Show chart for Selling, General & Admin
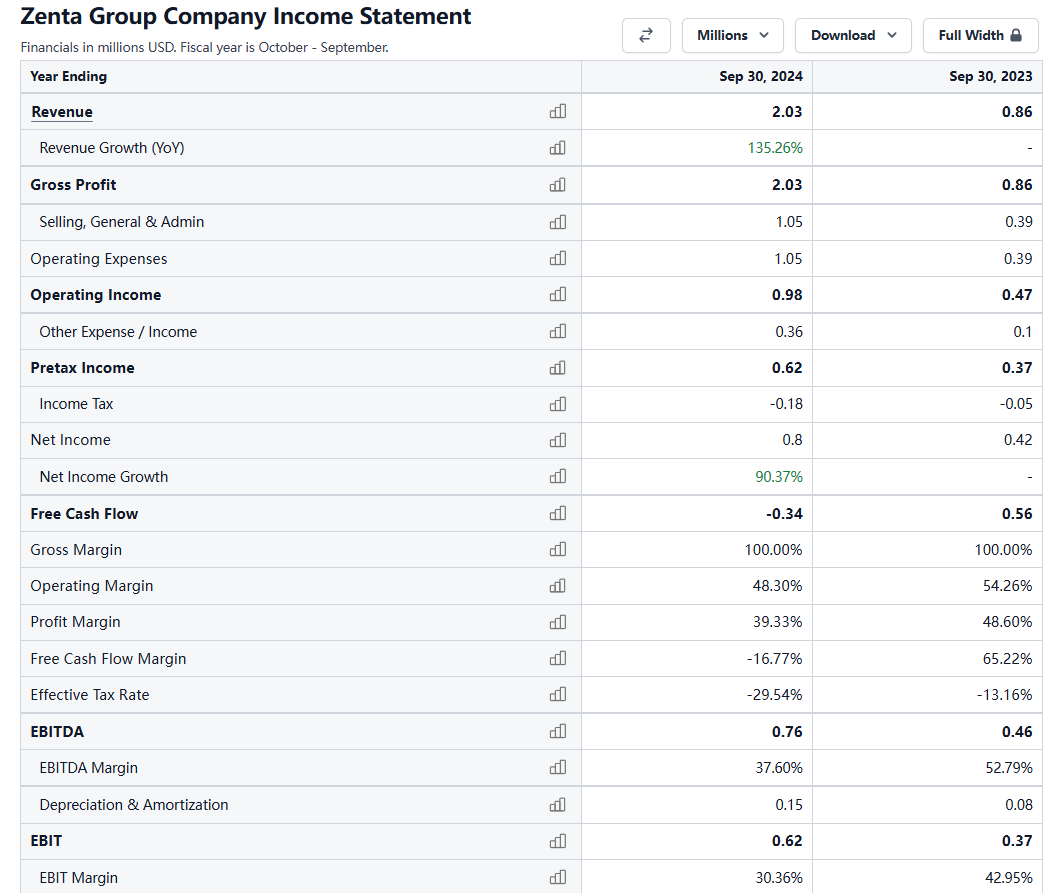Viewport: 1061px width, 893px height. pos(558,222)
